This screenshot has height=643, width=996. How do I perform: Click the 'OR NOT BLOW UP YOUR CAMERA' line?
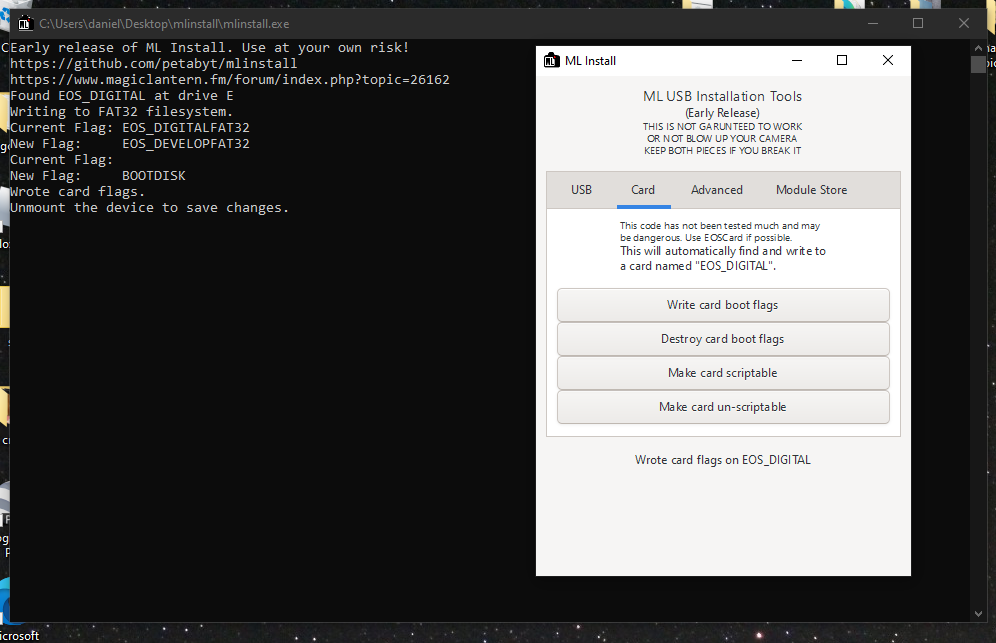(722, 139)
